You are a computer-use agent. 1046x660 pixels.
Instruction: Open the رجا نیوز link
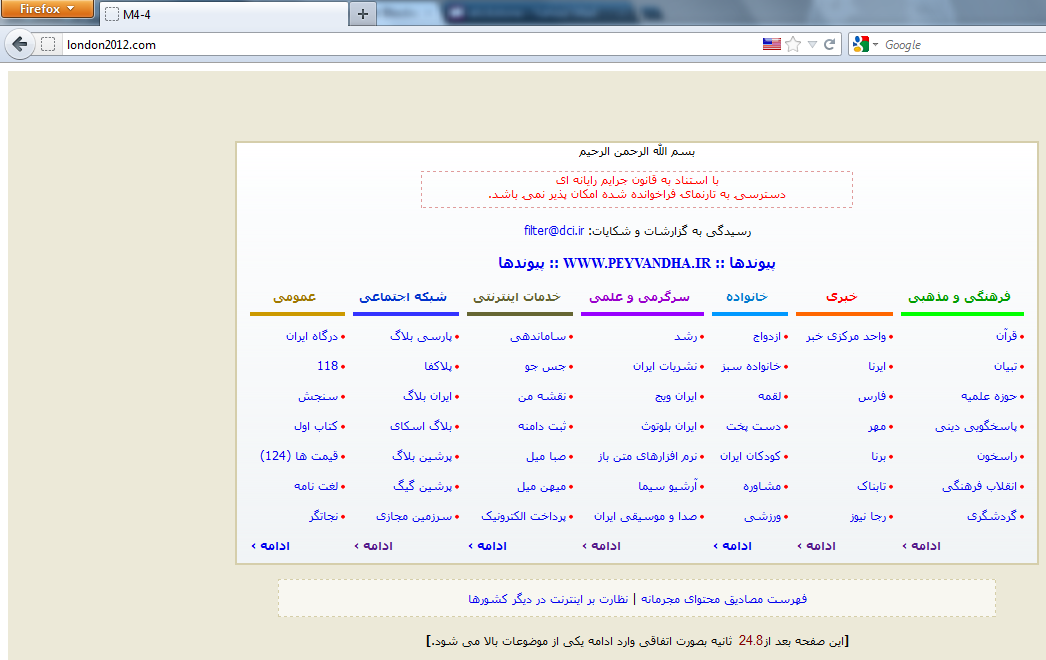pyautogui.click(x=869, y=517)
